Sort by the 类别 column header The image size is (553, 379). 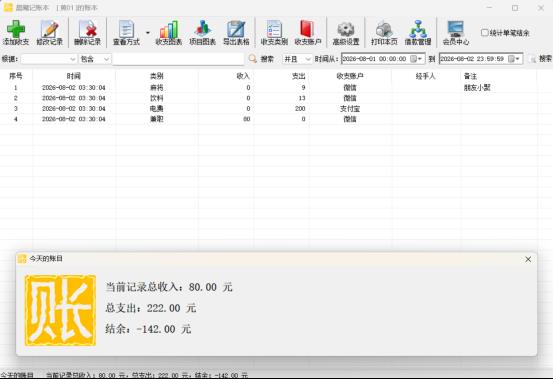coord(157,76)
